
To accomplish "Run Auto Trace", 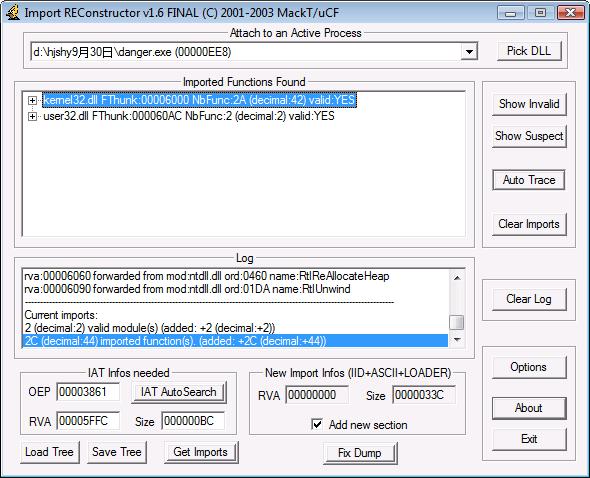I will 529,180.
